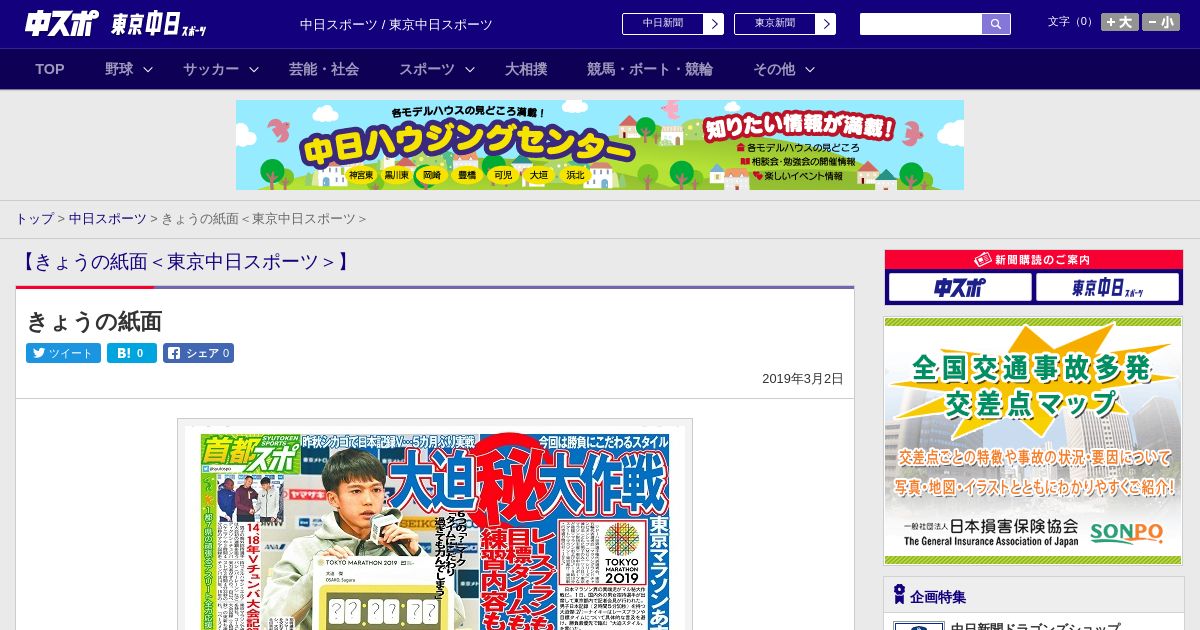Viewport: 1200px width, 630px height.
Task: Select the きょうの紙面 article heading
Action: (94, 321)
